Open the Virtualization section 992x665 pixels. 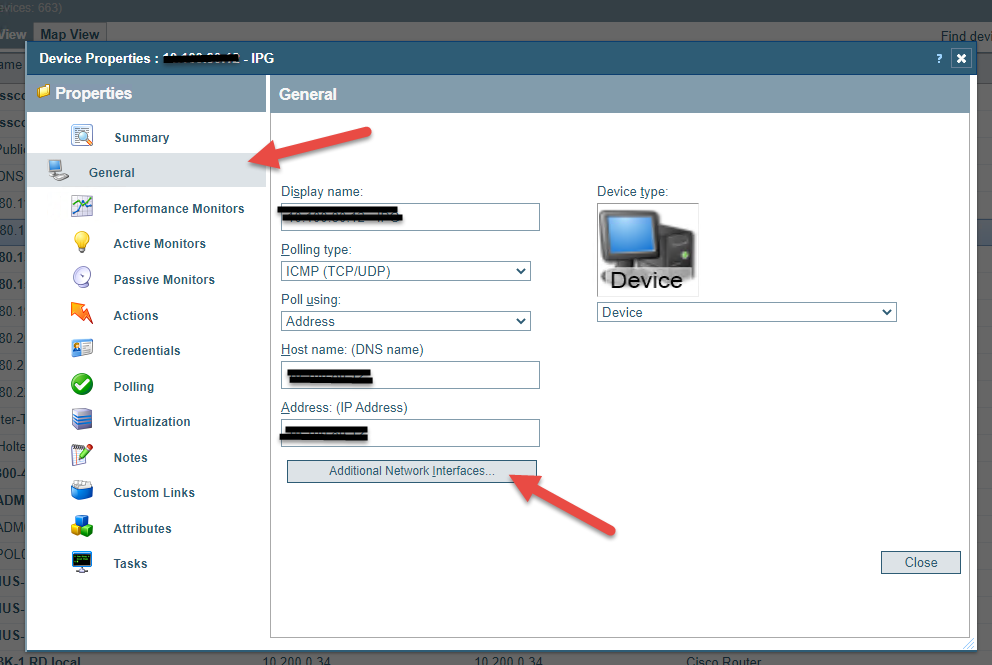pyautogui.click(x=152, y=421)
